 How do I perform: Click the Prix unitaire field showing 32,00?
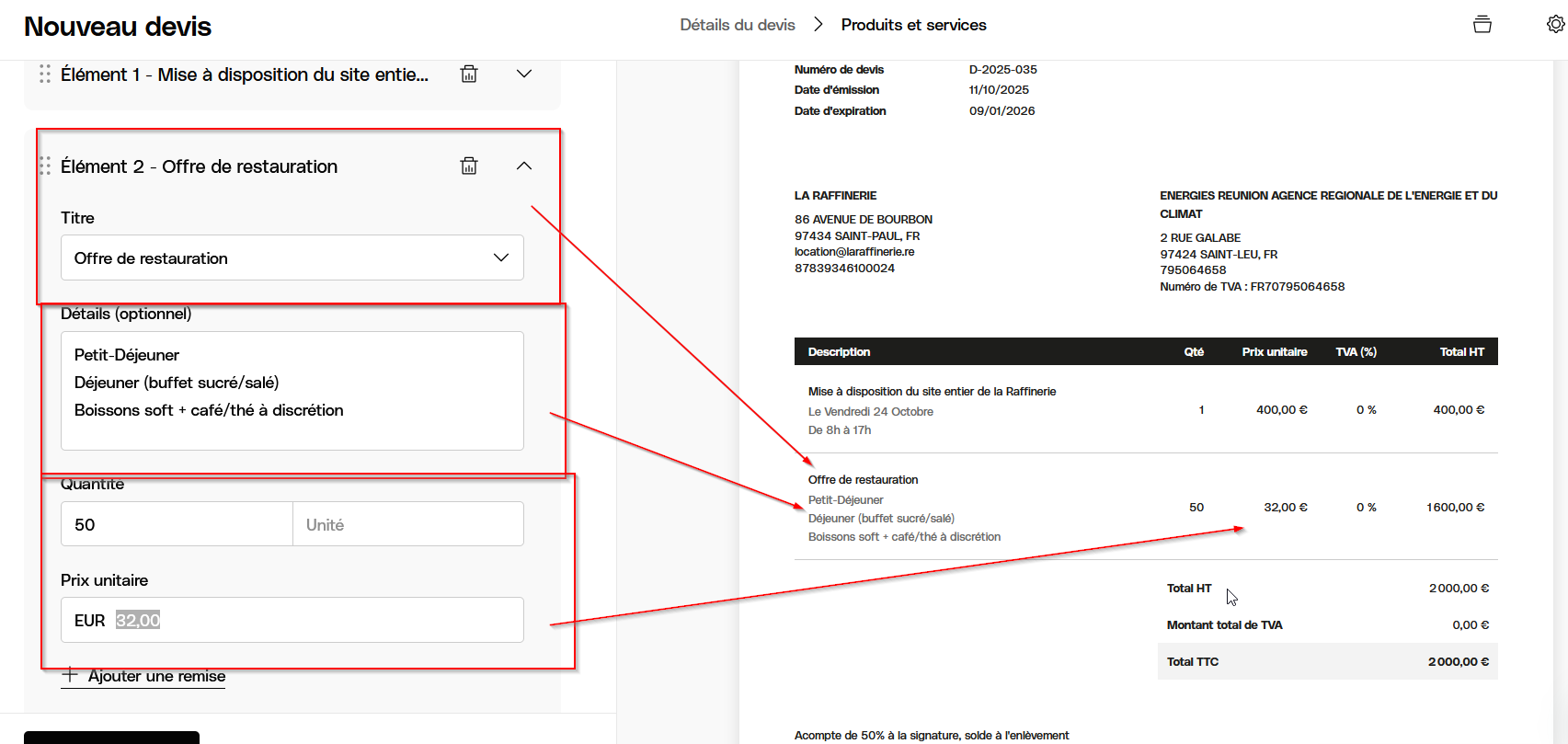tap(292, 621)
